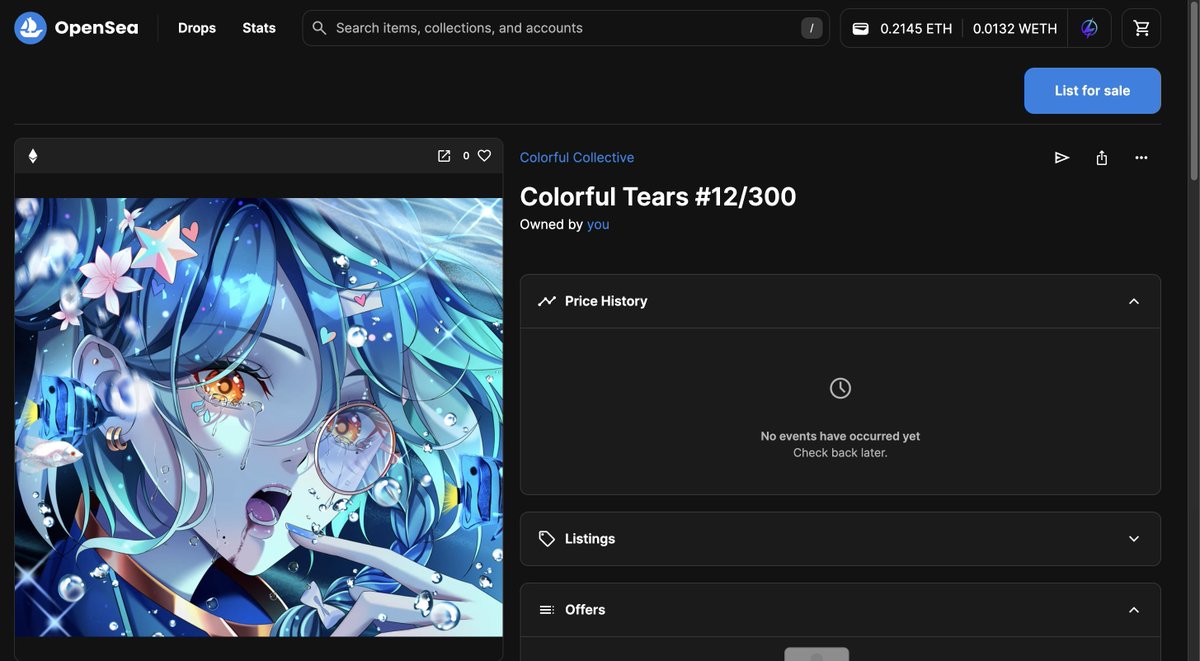Click the search items input field
The width and height of the screenshot is (1200, 661).
(565, 28)
